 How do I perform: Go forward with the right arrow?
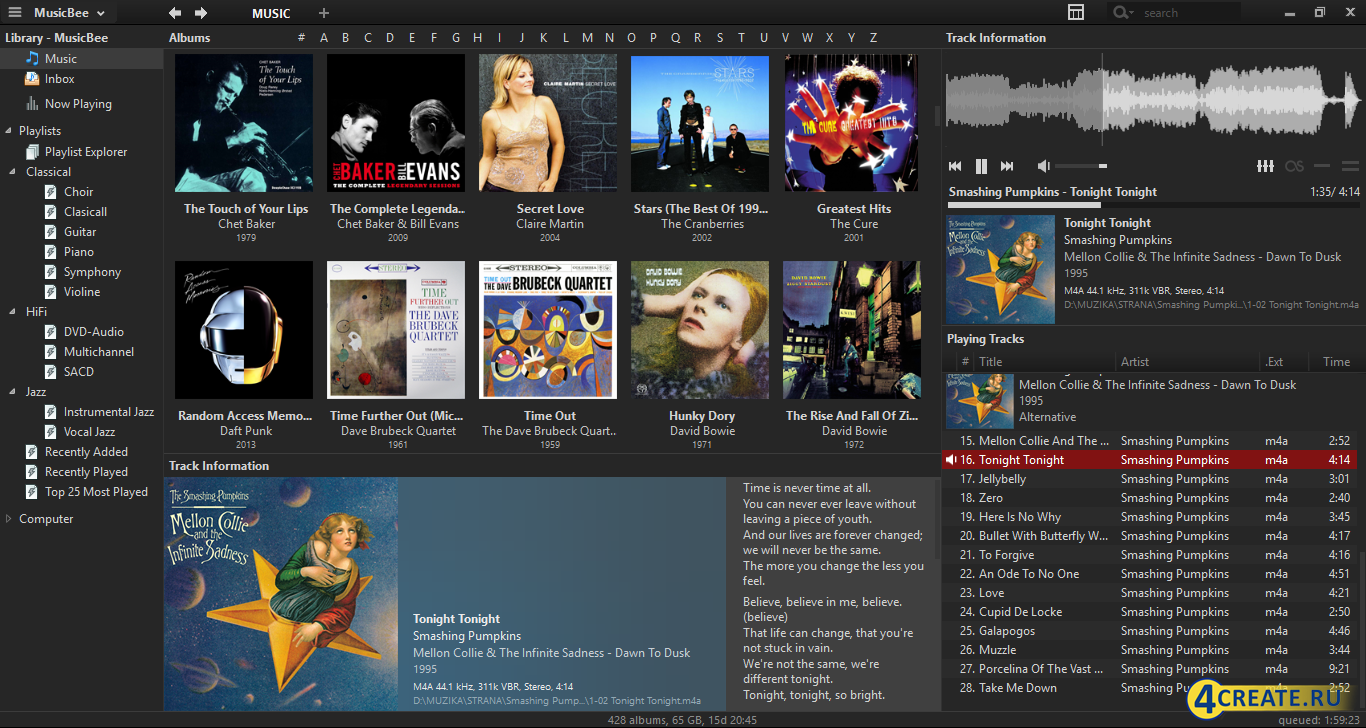click(201, 13)
